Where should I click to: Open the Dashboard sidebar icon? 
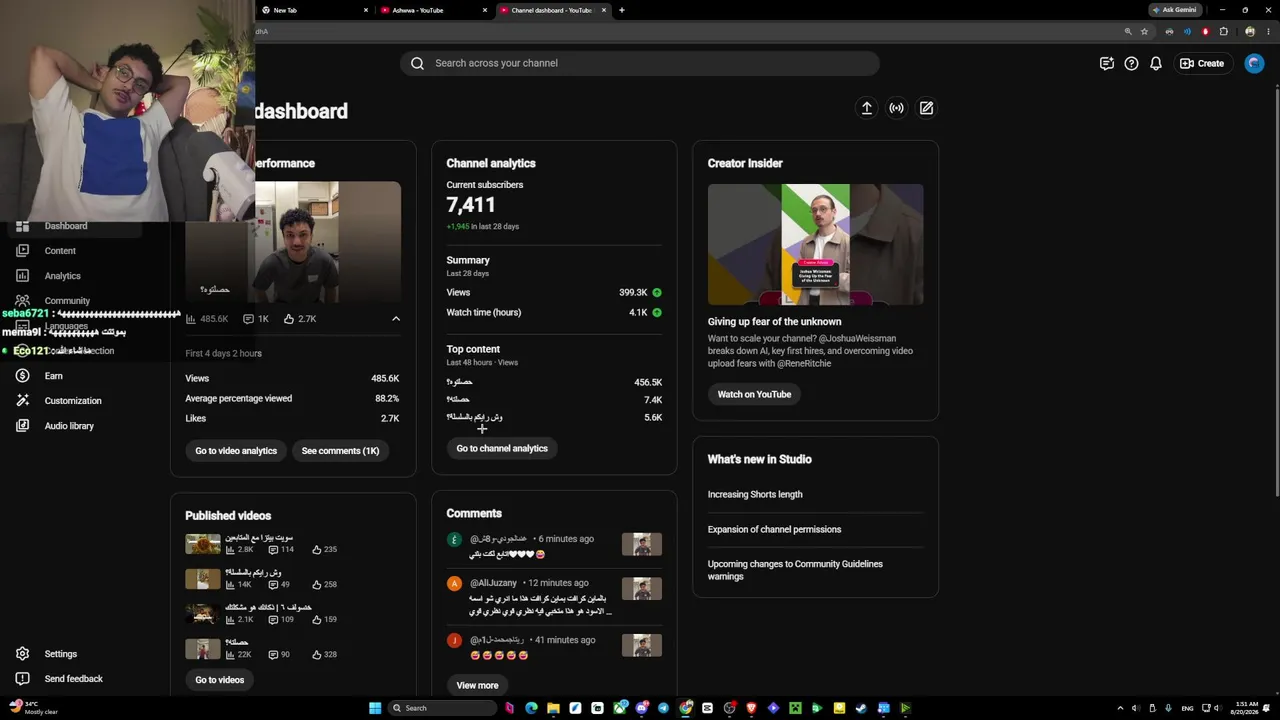tap(22, 226)
